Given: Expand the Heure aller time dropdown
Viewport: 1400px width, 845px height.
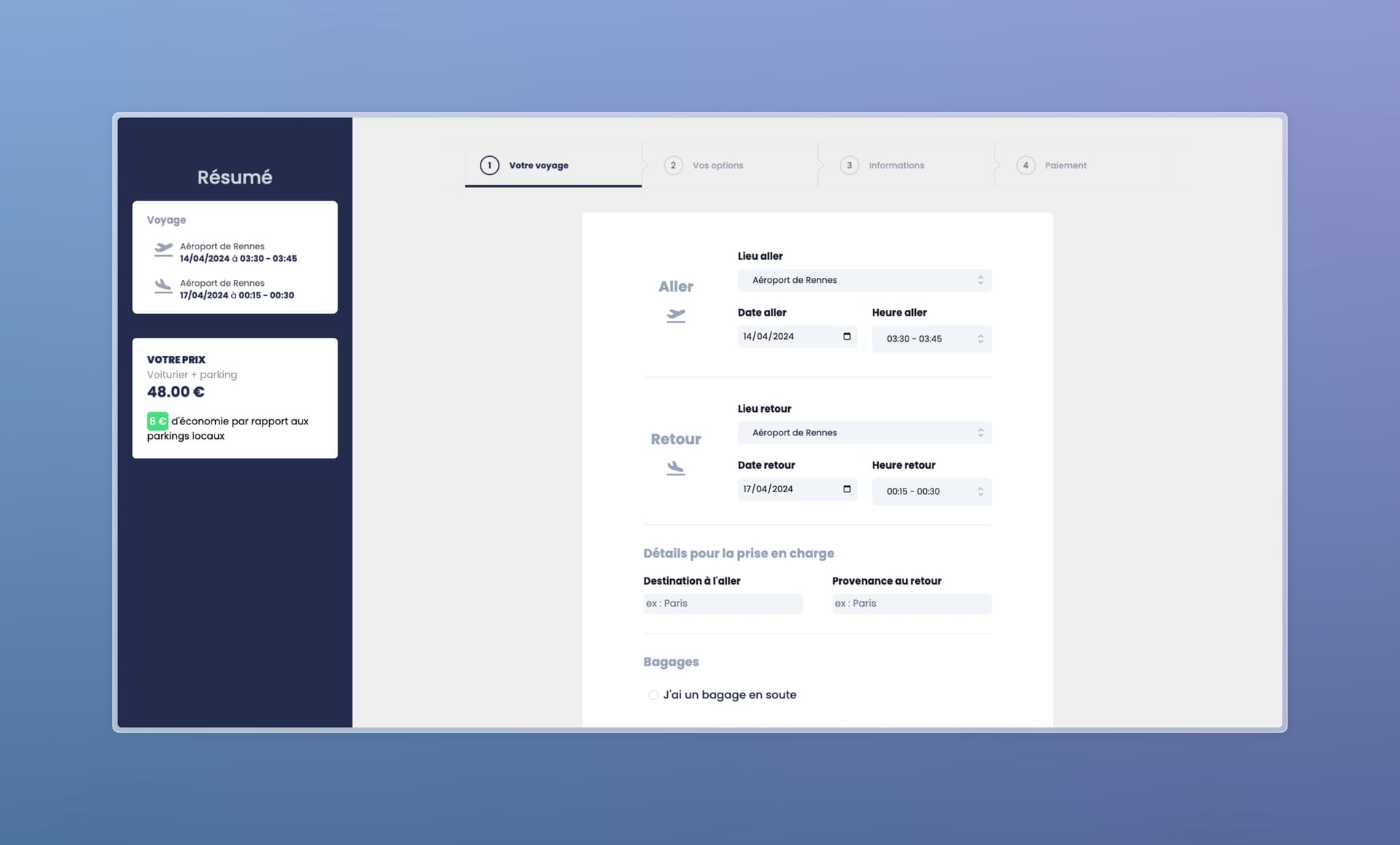Looking at the screenshot, I should tap(931, 339).
